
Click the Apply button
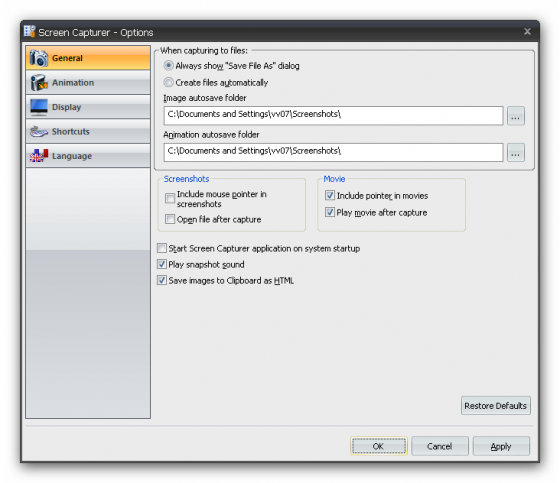501,446
